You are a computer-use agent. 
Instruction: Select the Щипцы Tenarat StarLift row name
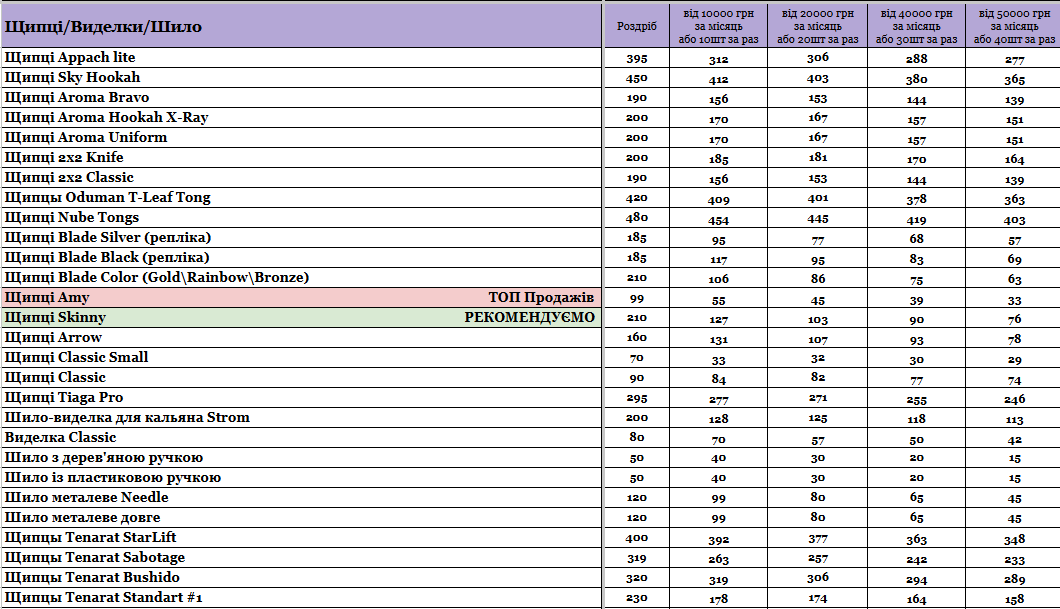pyautogui.click(x=90, y=538)
